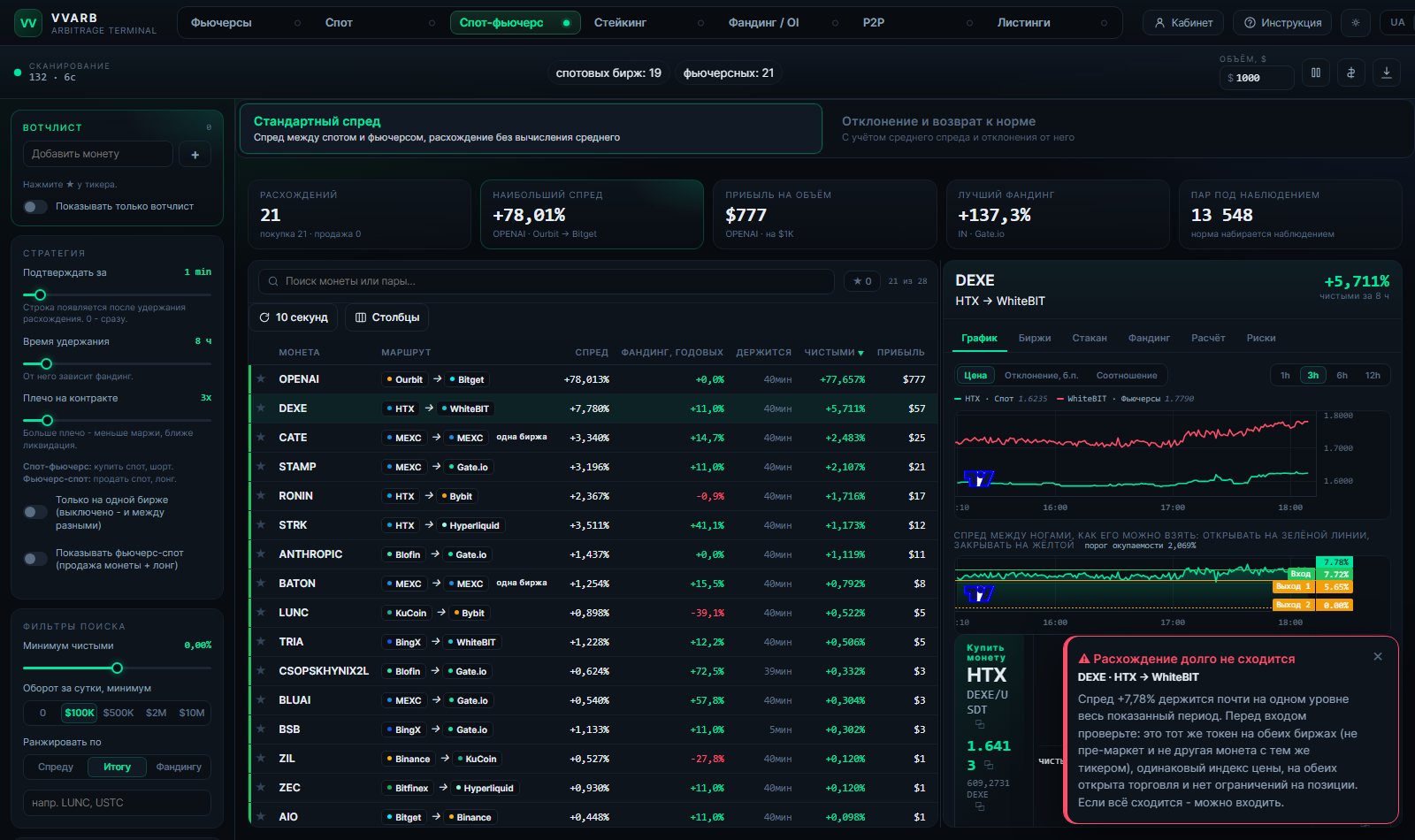The width and height of the screenshot is (1415, 840).
Task: Switch theme using the sun icon
Action: (1355, 23)
